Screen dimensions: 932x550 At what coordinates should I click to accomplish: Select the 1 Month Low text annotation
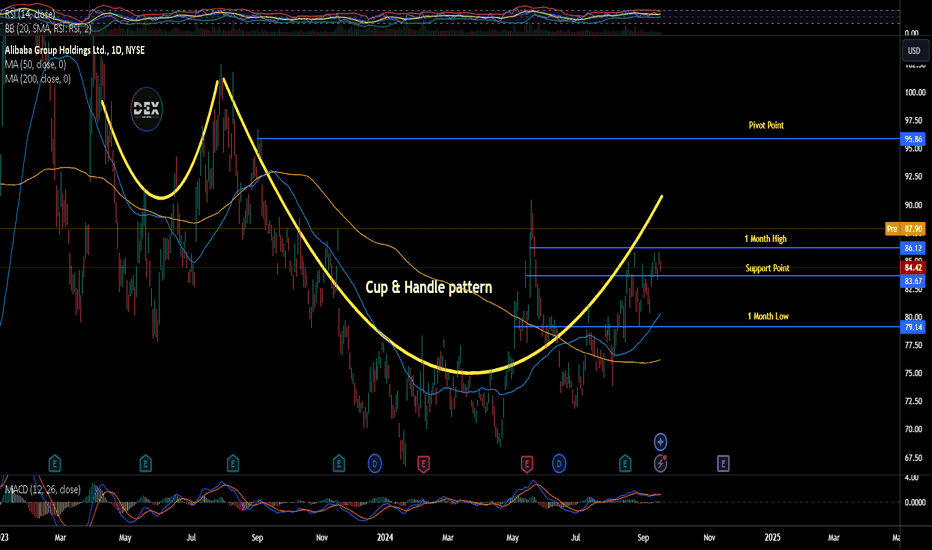click(x=768, y=316)
